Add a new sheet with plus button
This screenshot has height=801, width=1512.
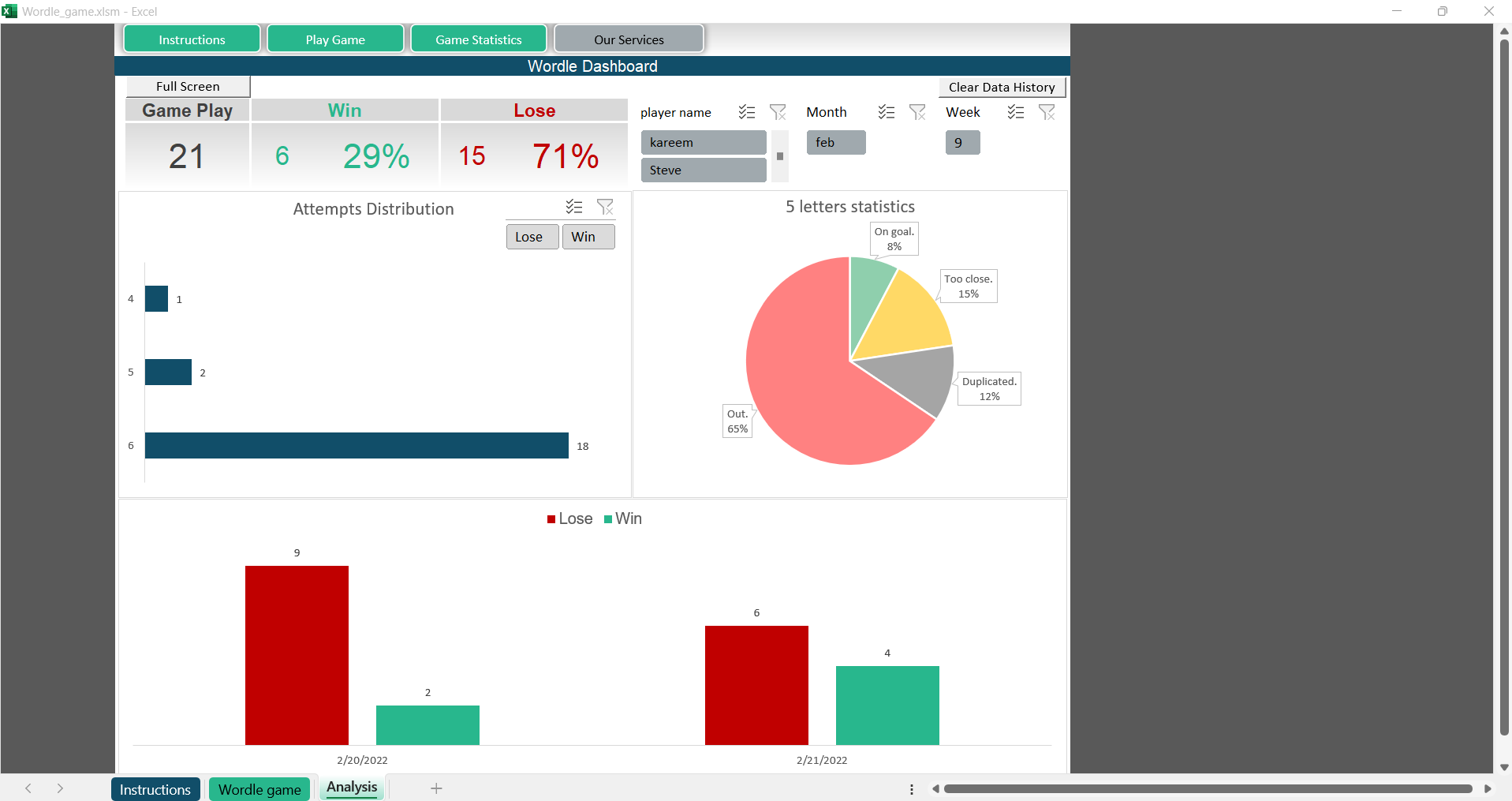coord(436,788)
